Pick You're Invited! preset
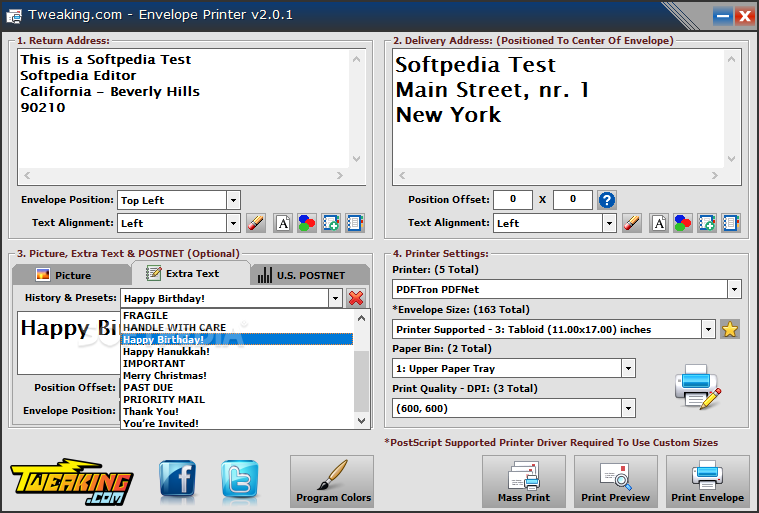Screen dimensions: 759x513 [237, 423]
